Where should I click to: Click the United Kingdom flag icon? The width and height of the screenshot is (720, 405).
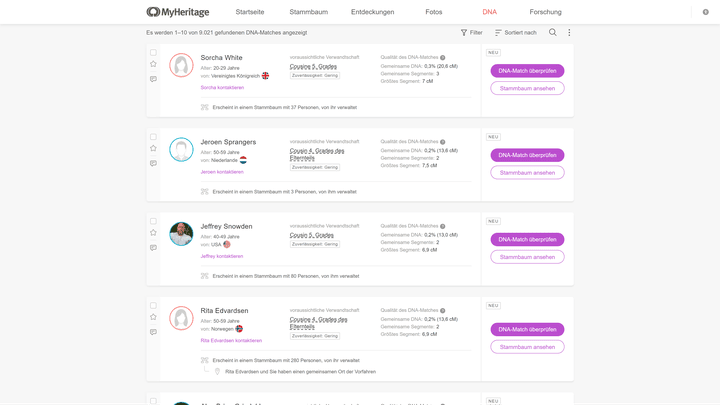pyautogui.click(x=265, y=76)
